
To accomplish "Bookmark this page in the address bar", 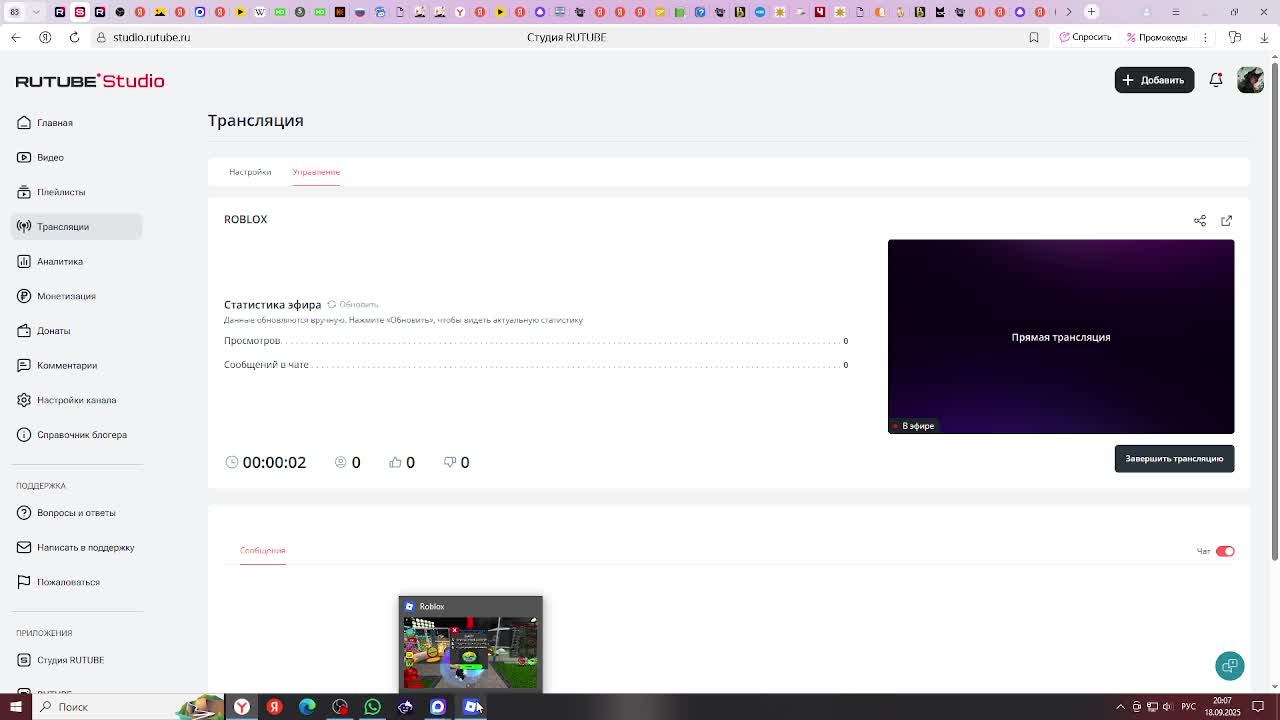I will [x=1034, y=37].
